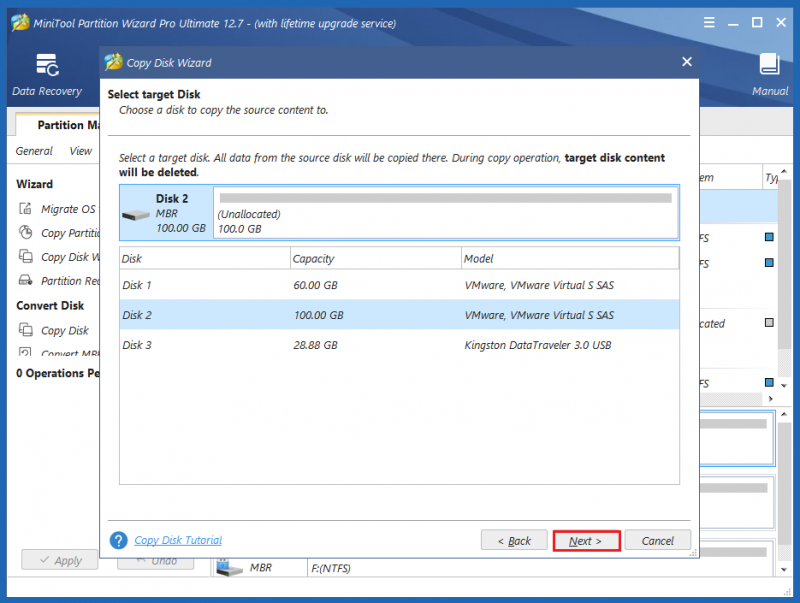Click the Back button
Viewport: 800px width, 603px height.
514,541
